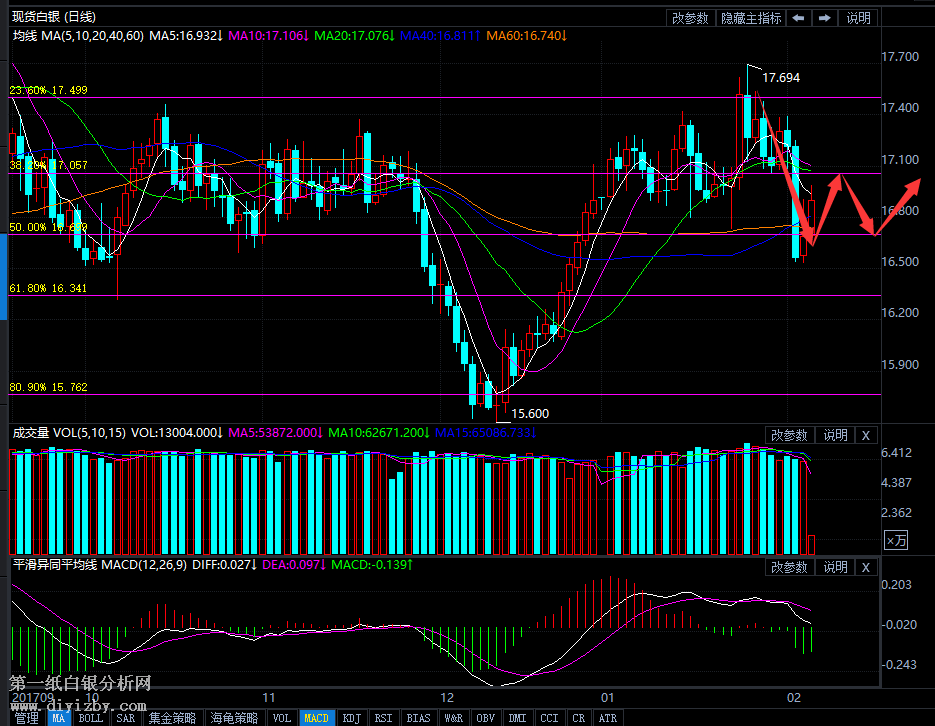Switch to the 集金策略 tab
The height and width of the screenshot is (726, 935).
pyautogui.click(x=173, y=718)
